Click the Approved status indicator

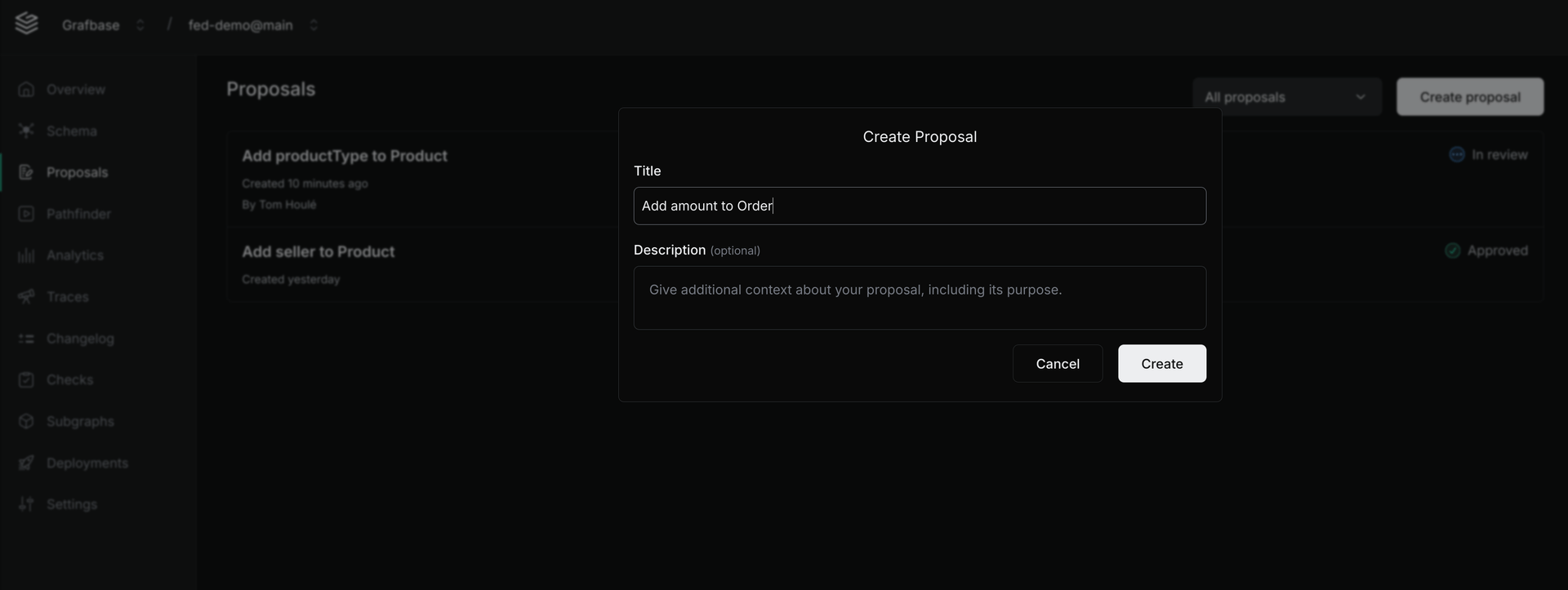(1487, 251)
